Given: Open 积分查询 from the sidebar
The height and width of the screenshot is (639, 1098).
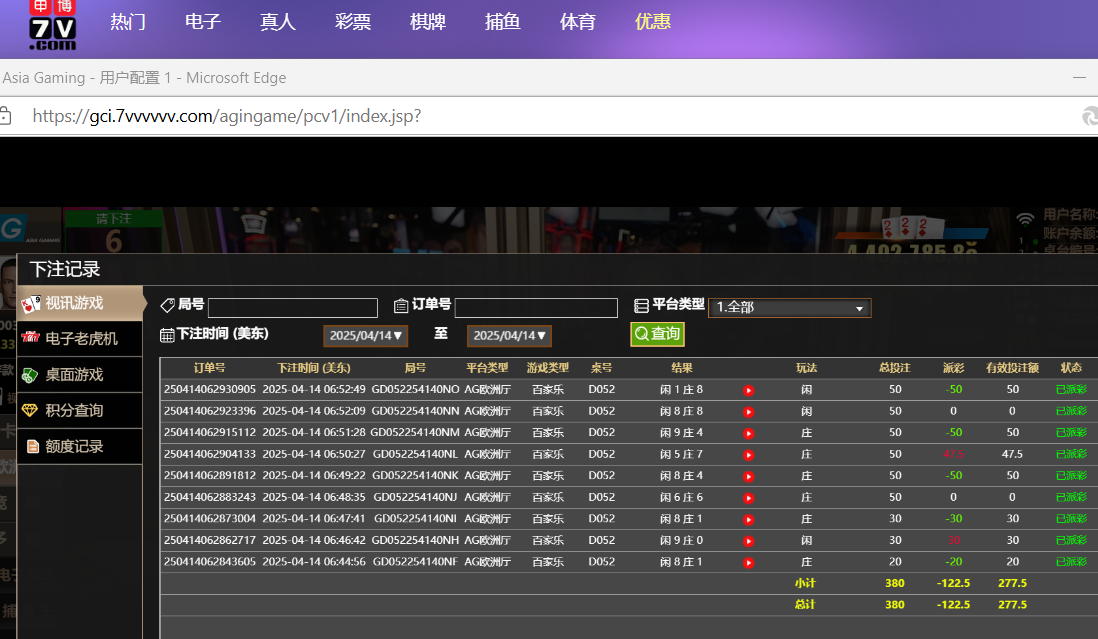Looking at the screenshot, I should click(74, 411).
